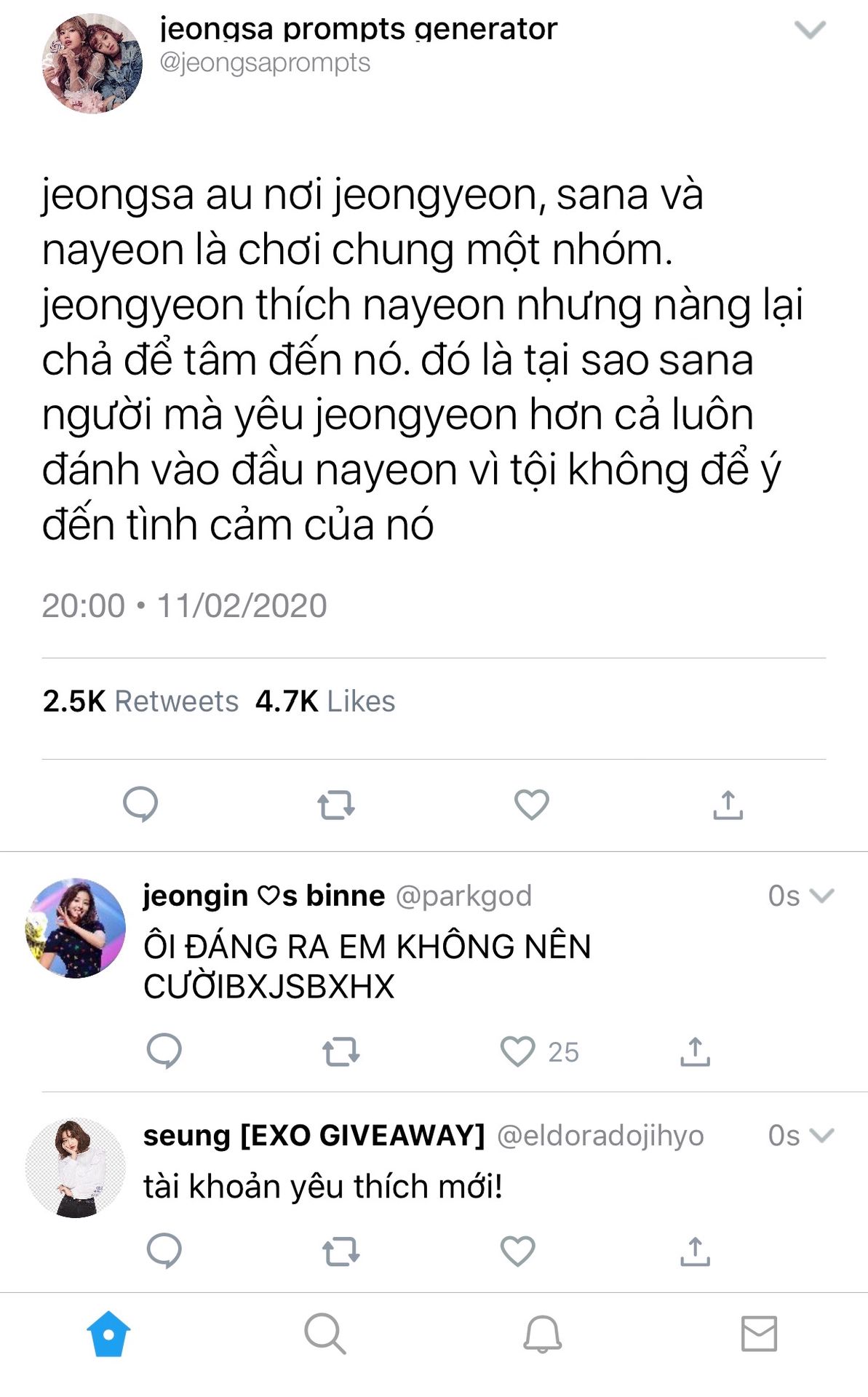Viewport: 868px width, 1397px height.
Task: View the 4.7K Likes list
Action: [325, 701]
